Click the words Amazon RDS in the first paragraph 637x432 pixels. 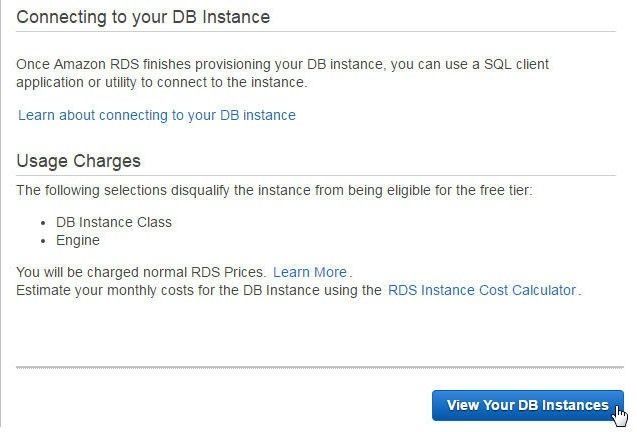point(96,64)
